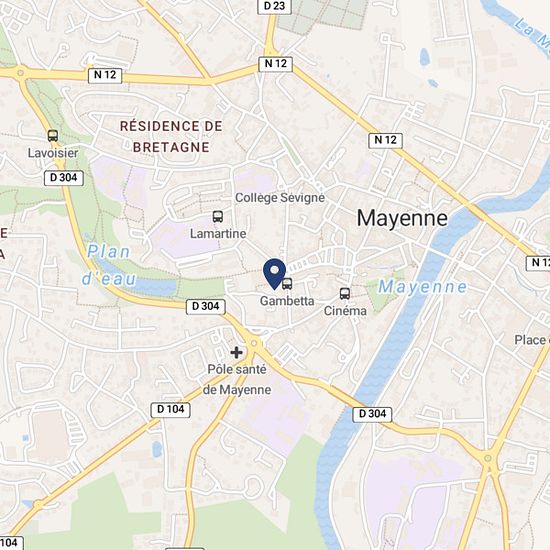Click the Collège Sévigné label
This screenshot has height=550, width=550.
coord(280,198)
